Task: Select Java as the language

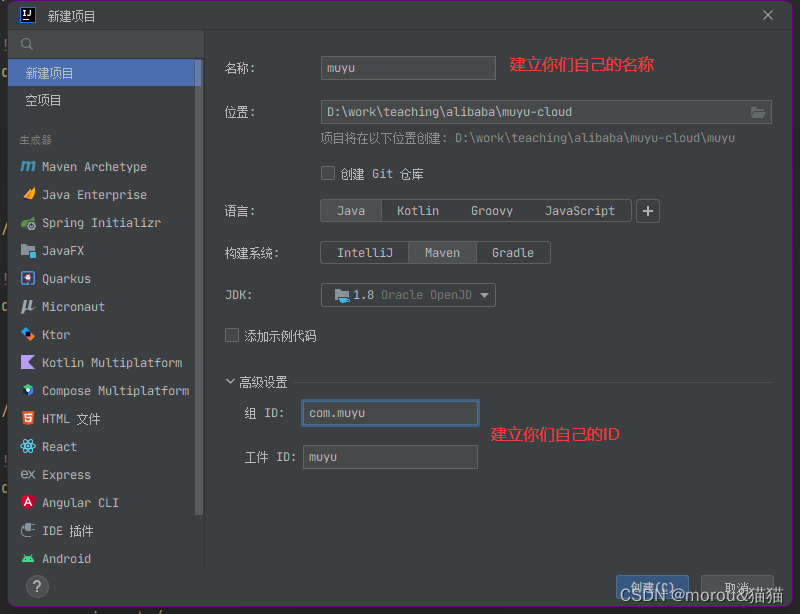Action: pos(351,211)
